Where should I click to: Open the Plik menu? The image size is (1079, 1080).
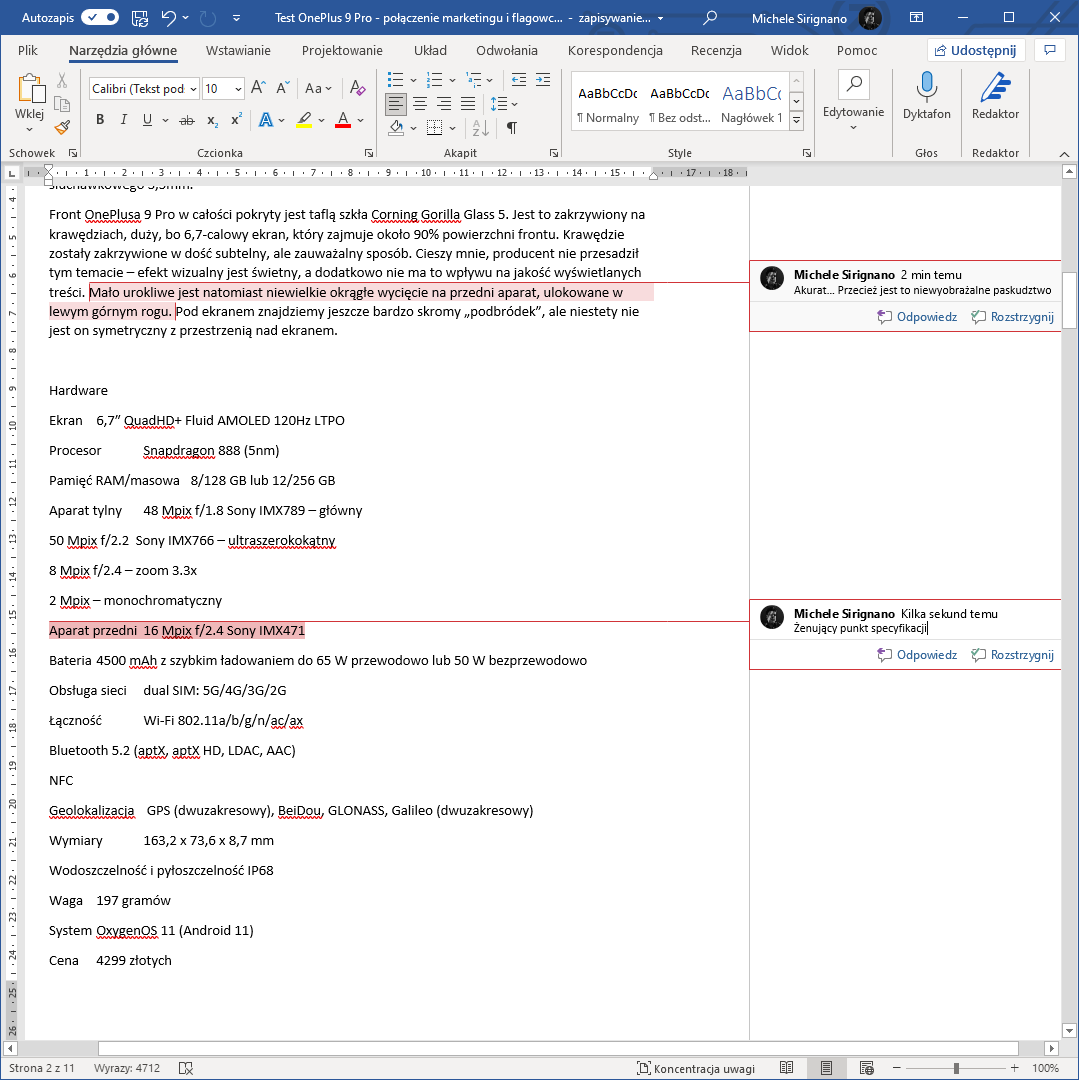28,50
